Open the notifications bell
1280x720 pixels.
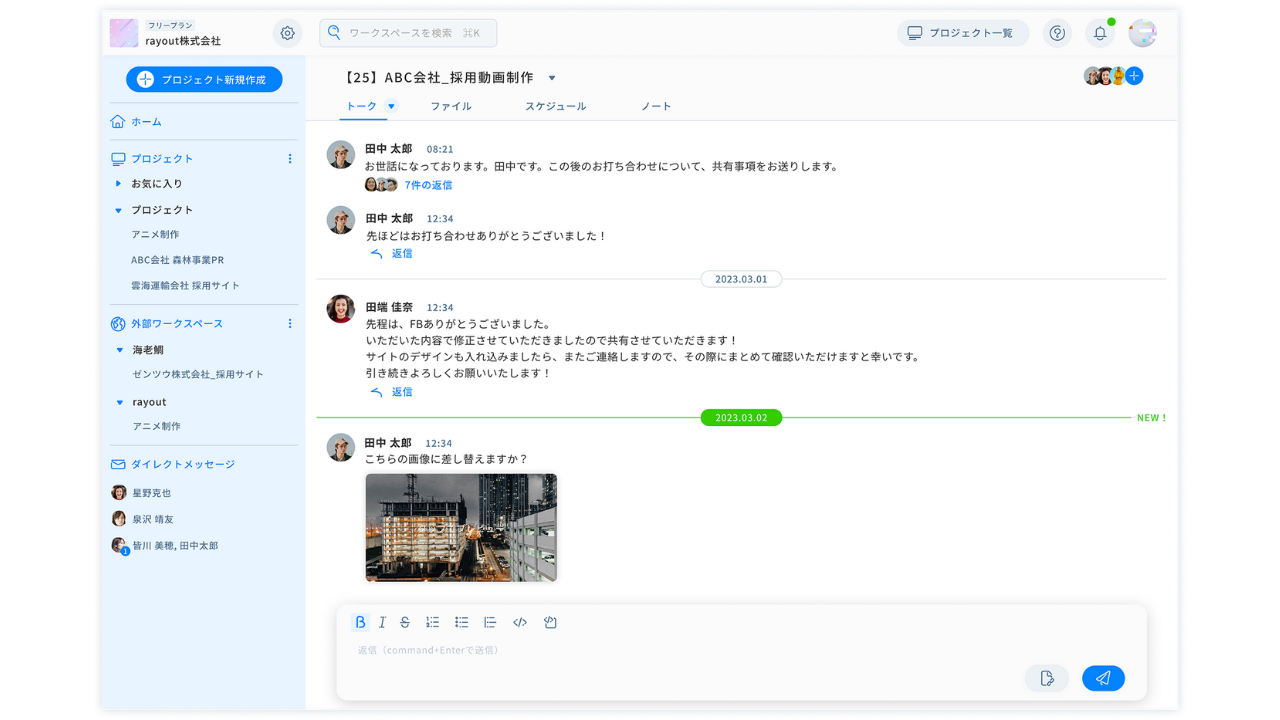coord(1100,33)
